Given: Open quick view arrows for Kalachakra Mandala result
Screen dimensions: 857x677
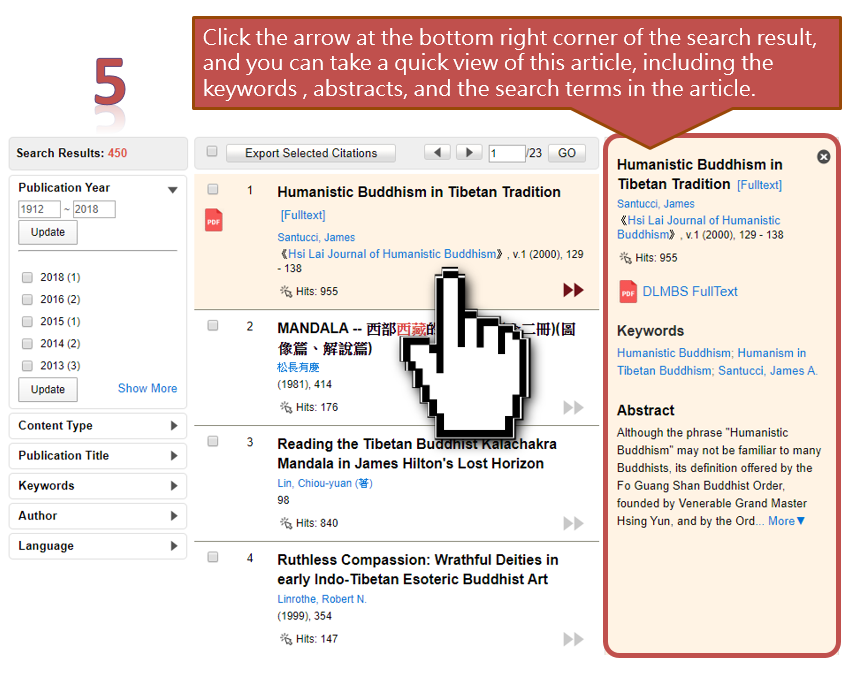Looking at the screenshot, I should pyautogui.click(x=573, y=523).
